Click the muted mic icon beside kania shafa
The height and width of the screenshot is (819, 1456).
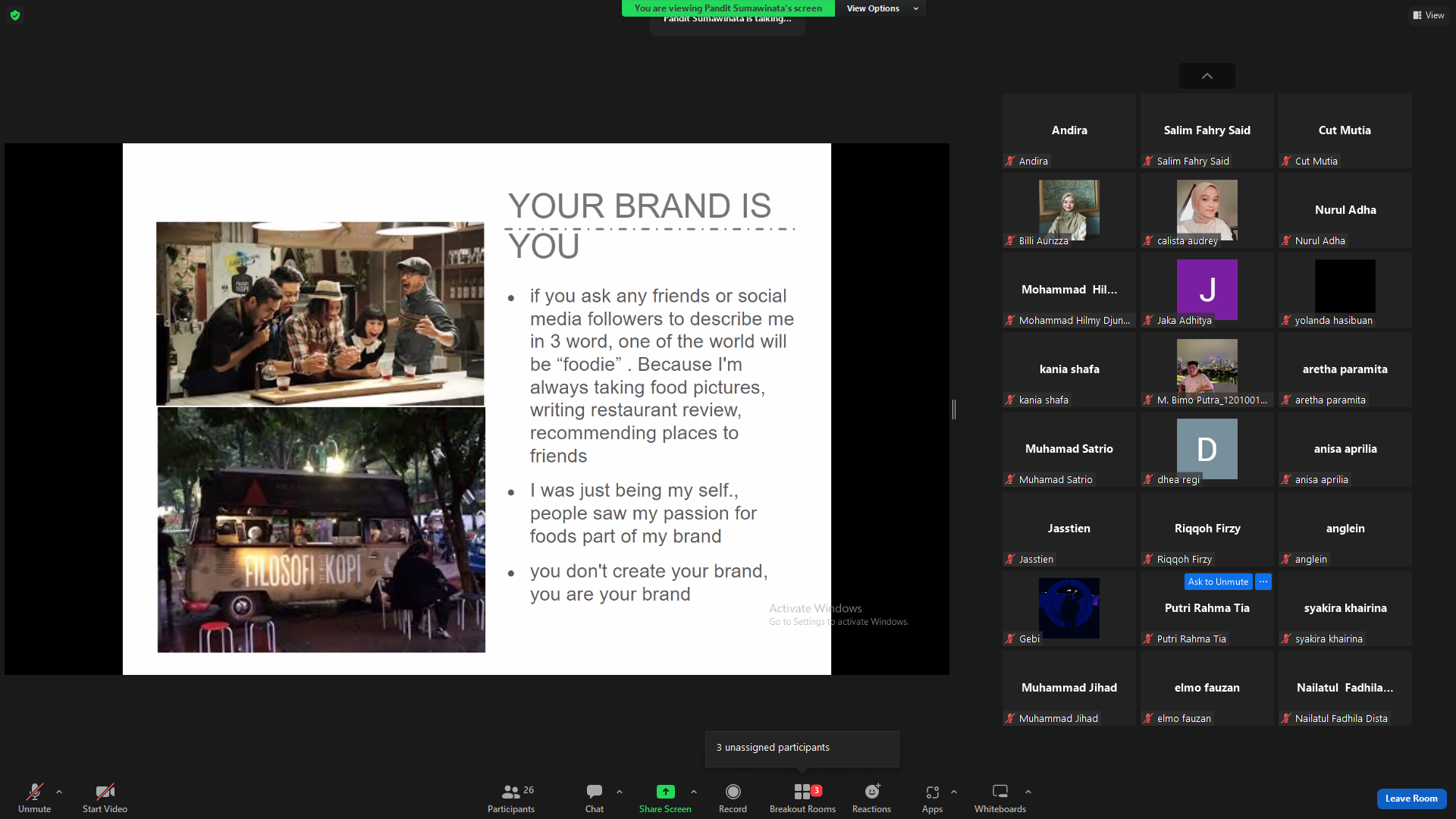(x=1010, y=400)
